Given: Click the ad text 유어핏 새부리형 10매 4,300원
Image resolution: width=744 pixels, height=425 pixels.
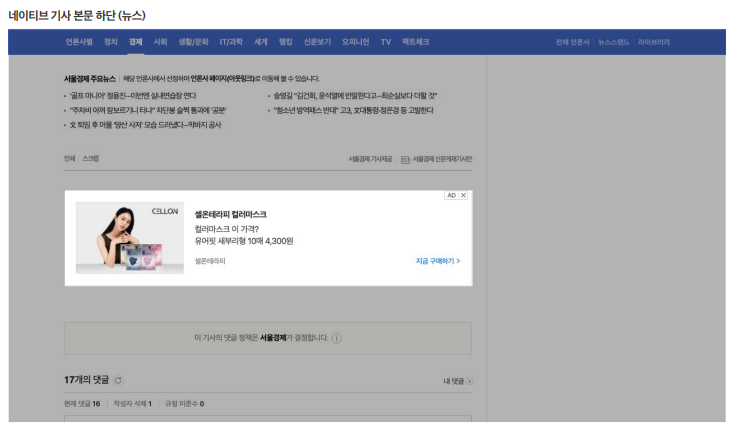Looking at the screenshot, I should [x=244, y=241].
